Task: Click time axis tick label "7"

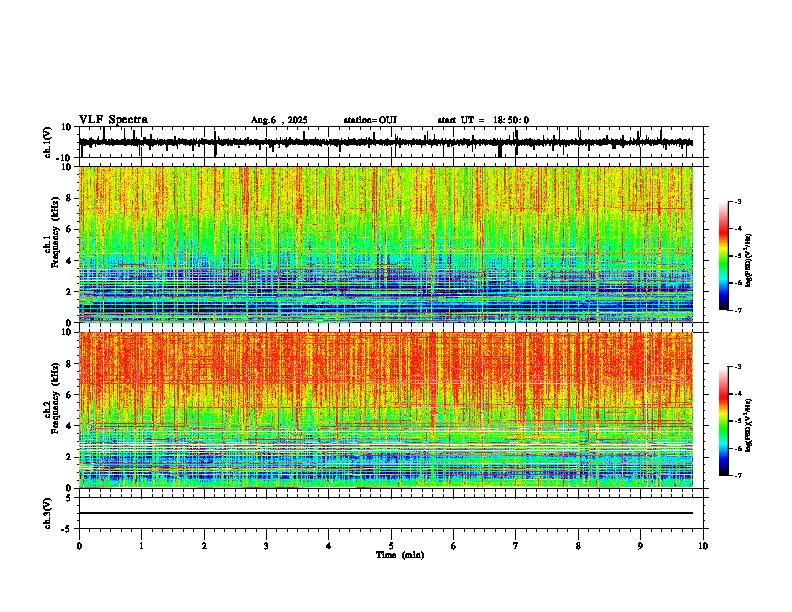Action: point(516,546)
